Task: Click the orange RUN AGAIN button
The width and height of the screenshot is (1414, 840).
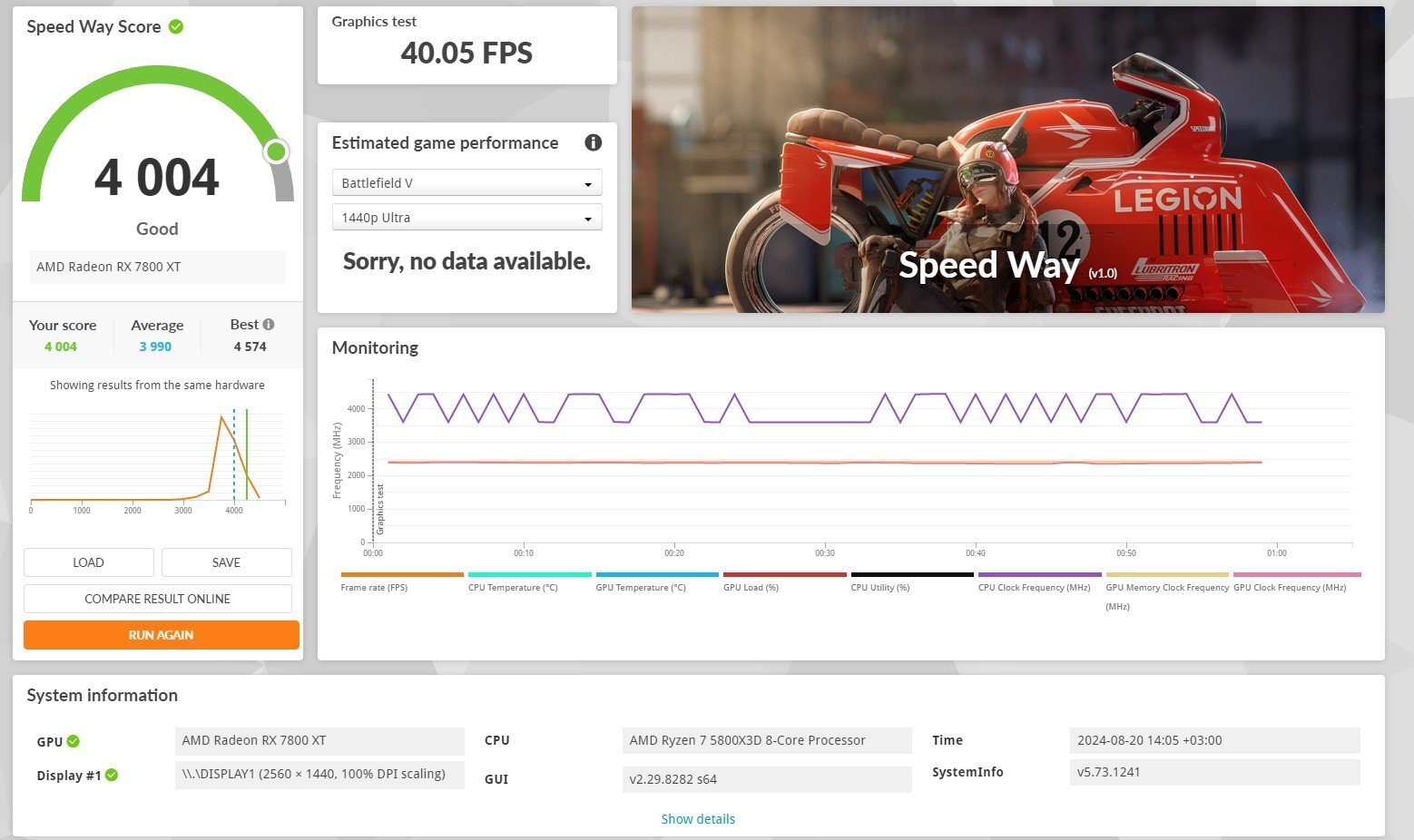Action: pos(161,635)
